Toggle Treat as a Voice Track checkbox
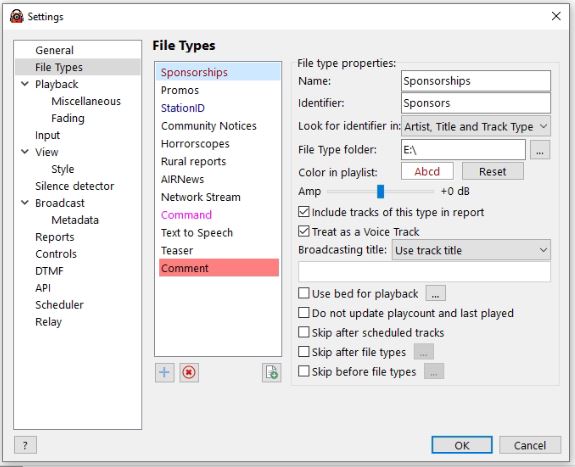 click(x=304, y=231)
